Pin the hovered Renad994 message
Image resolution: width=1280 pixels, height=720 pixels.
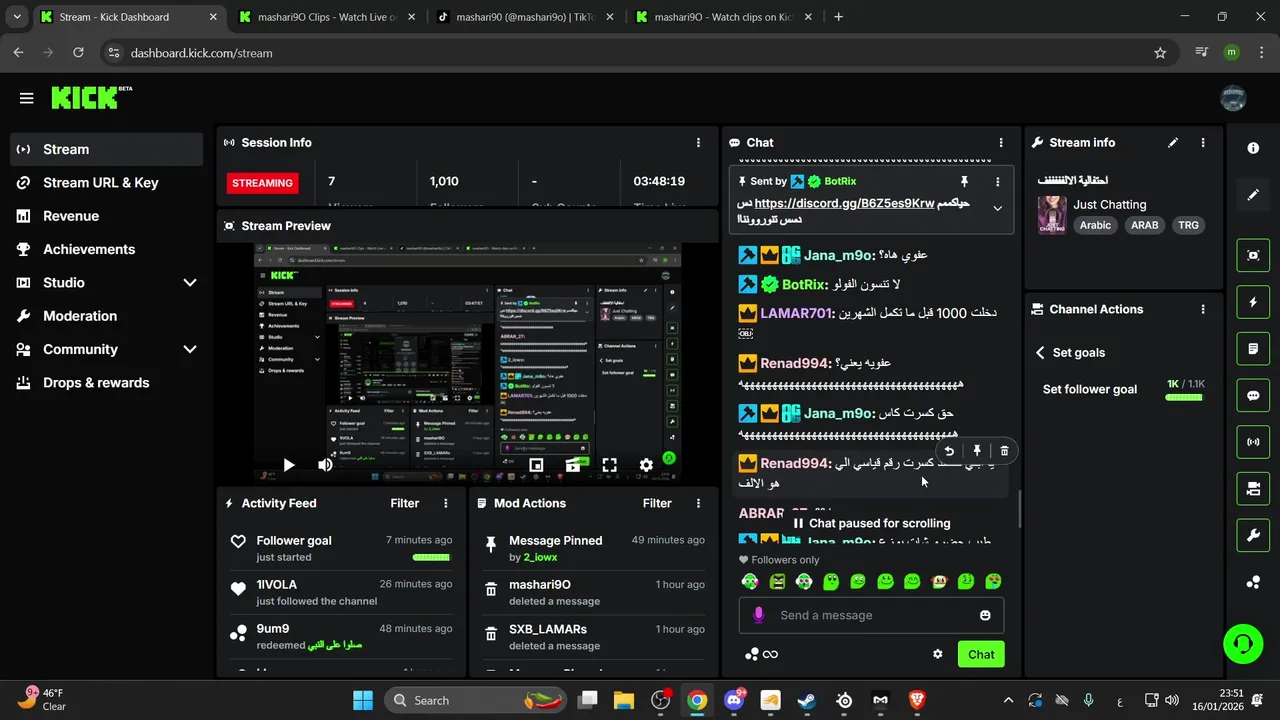(x=977, y=451)
